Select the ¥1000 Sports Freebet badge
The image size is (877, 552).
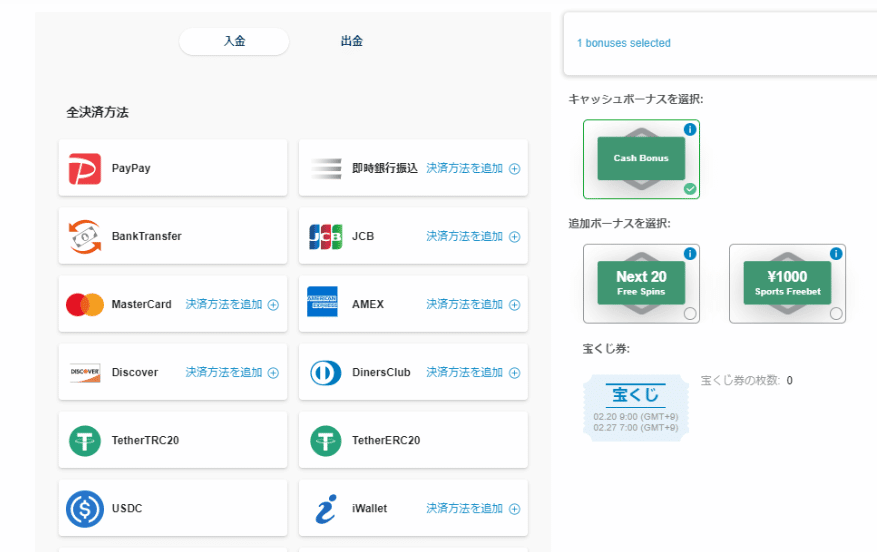(x=787, y=283)
